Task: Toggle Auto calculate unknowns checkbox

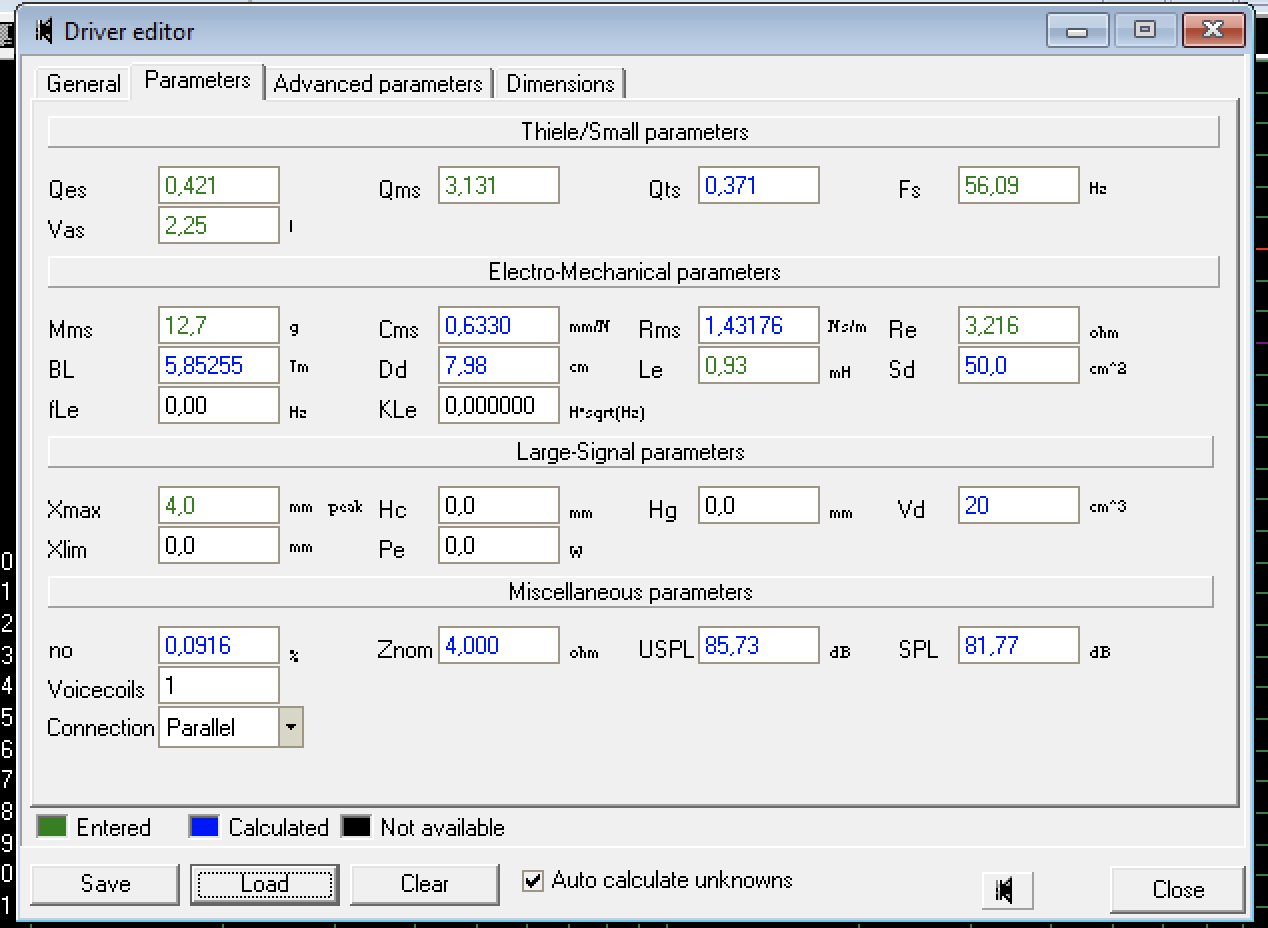Action: (533, 881)
